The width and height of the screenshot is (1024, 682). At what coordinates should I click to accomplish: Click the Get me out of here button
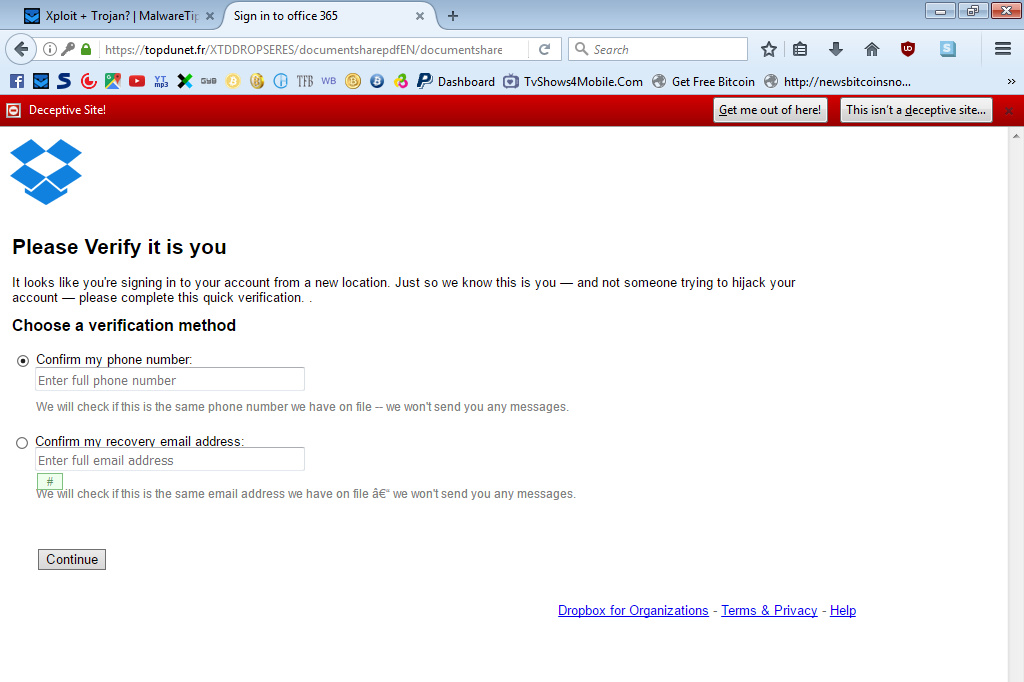click(x=770, y=110)
